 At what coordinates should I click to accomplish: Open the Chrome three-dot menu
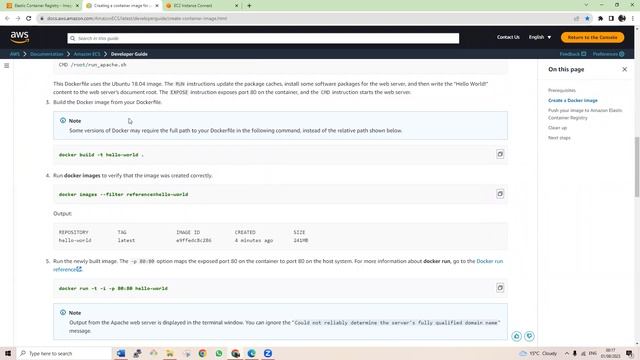click(x=633, y=18)
